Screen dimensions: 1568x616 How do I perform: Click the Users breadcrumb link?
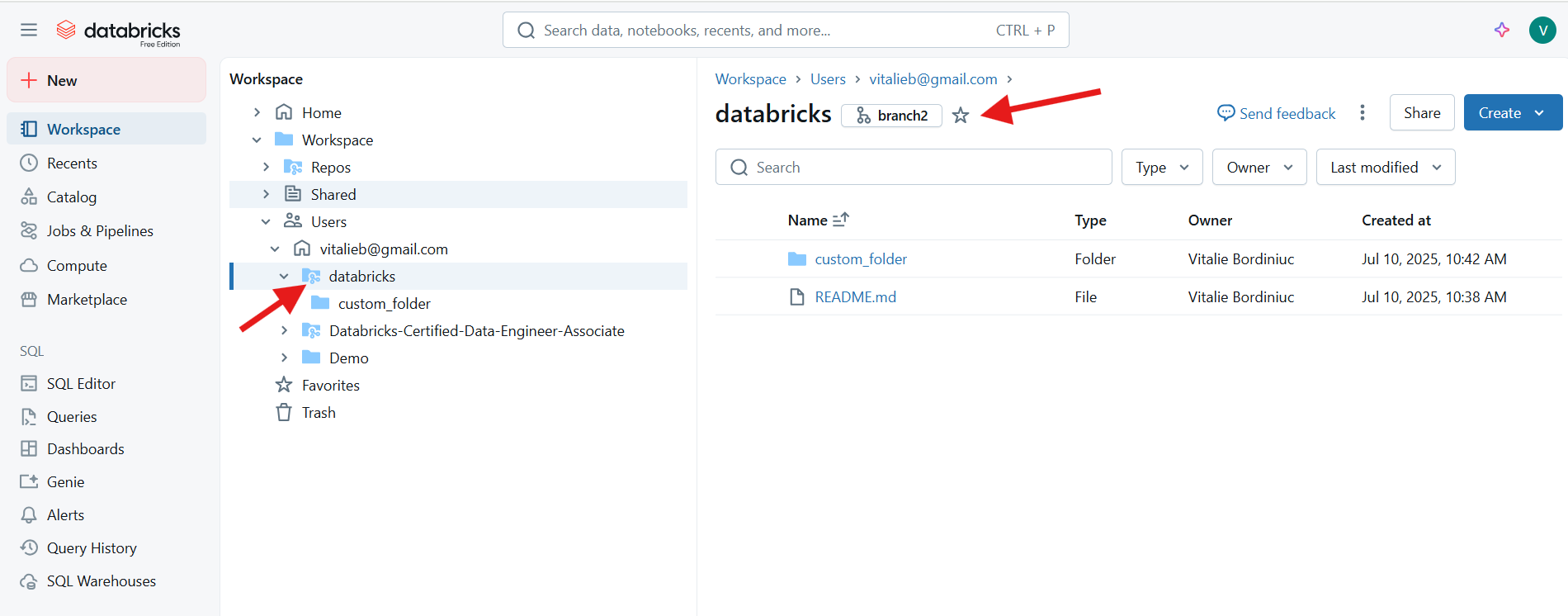[828, 79]
